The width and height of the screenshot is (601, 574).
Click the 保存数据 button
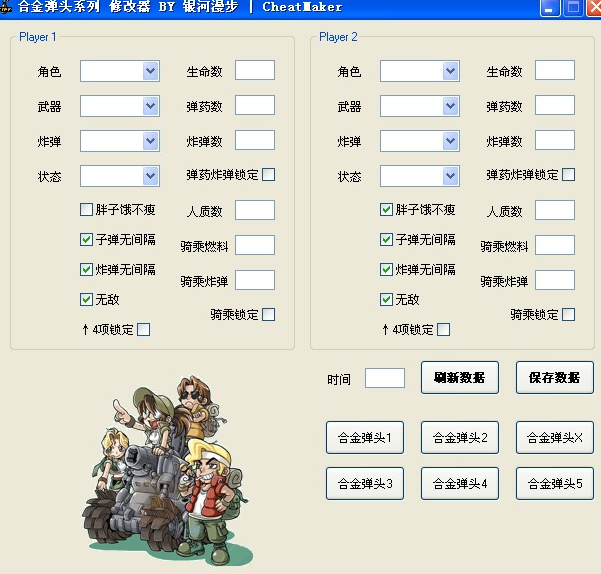(x=554, y=378)
